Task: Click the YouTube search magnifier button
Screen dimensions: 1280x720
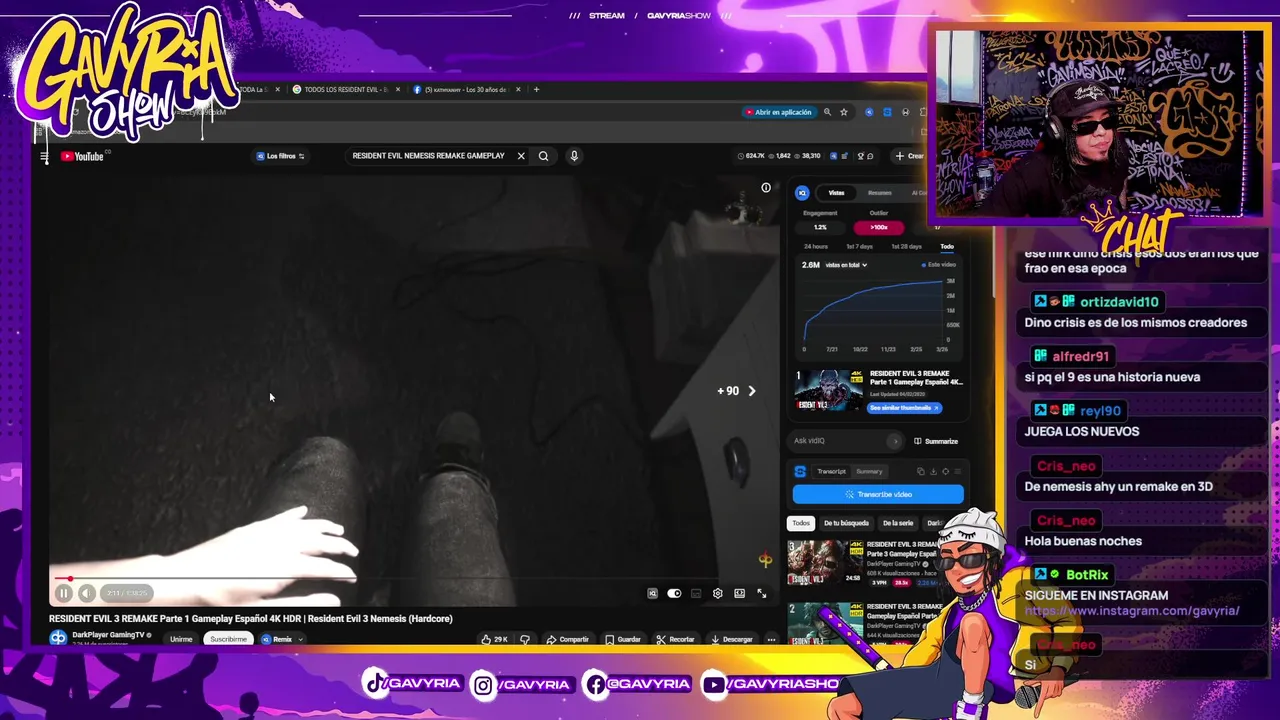Action: point(543,156)
